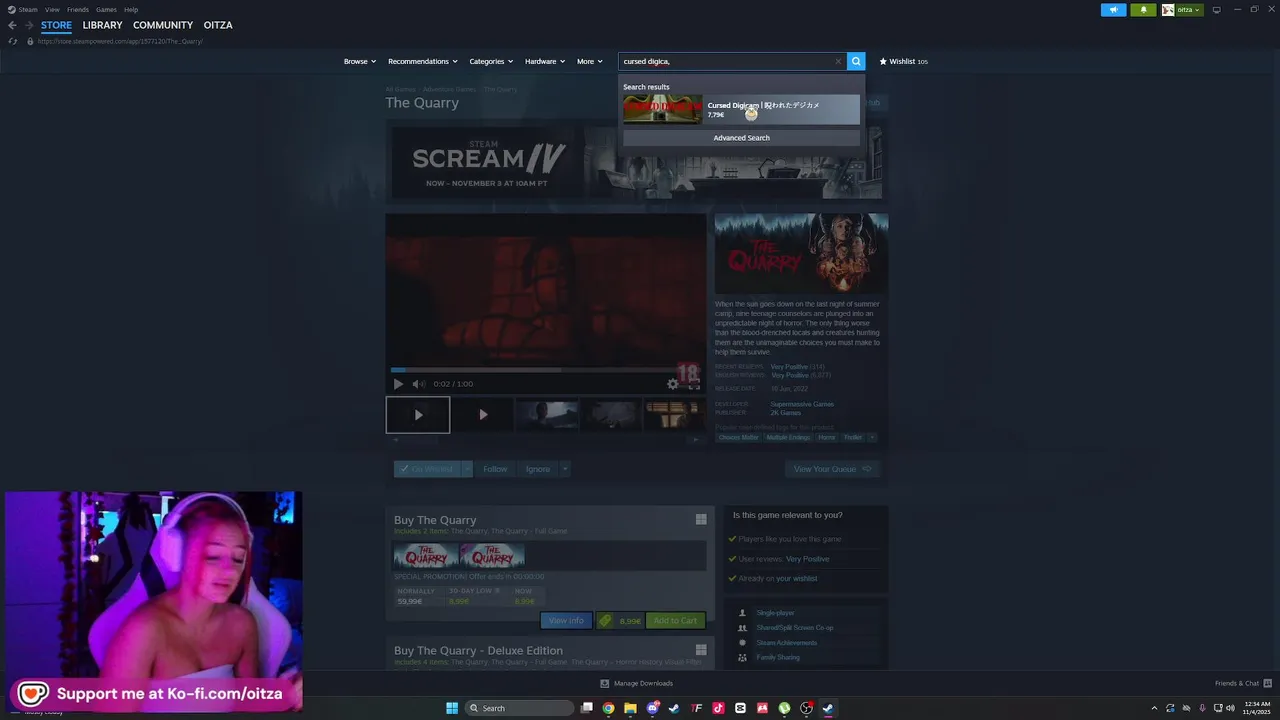Open Google Chrome from taskbar

[x=608, y=708]
